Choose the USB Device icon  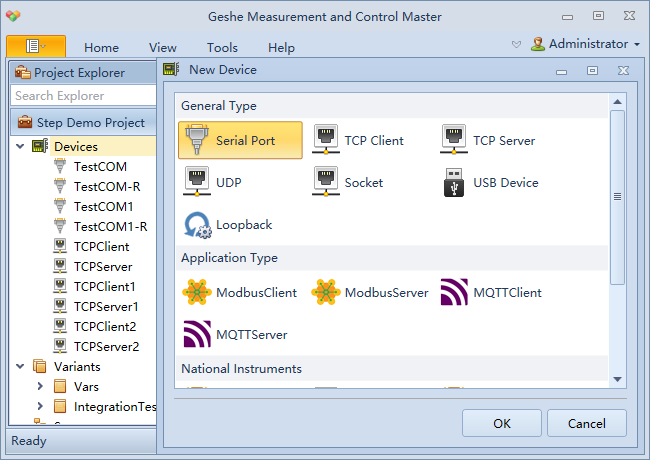454,182
